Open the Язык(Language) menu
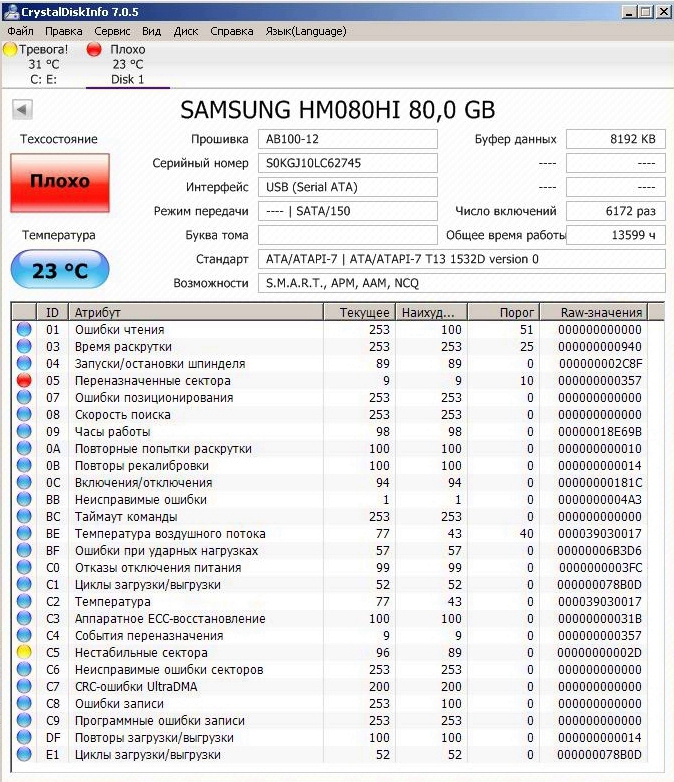 tap(306, 31)
